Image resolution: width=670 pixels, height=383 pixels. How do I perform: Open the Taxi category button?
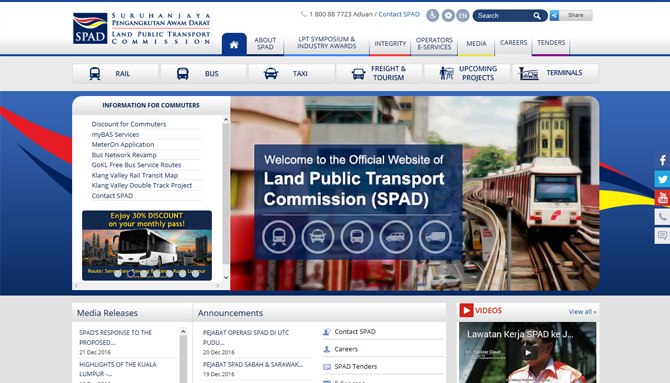pyautogui.click(x=291, y=74)
